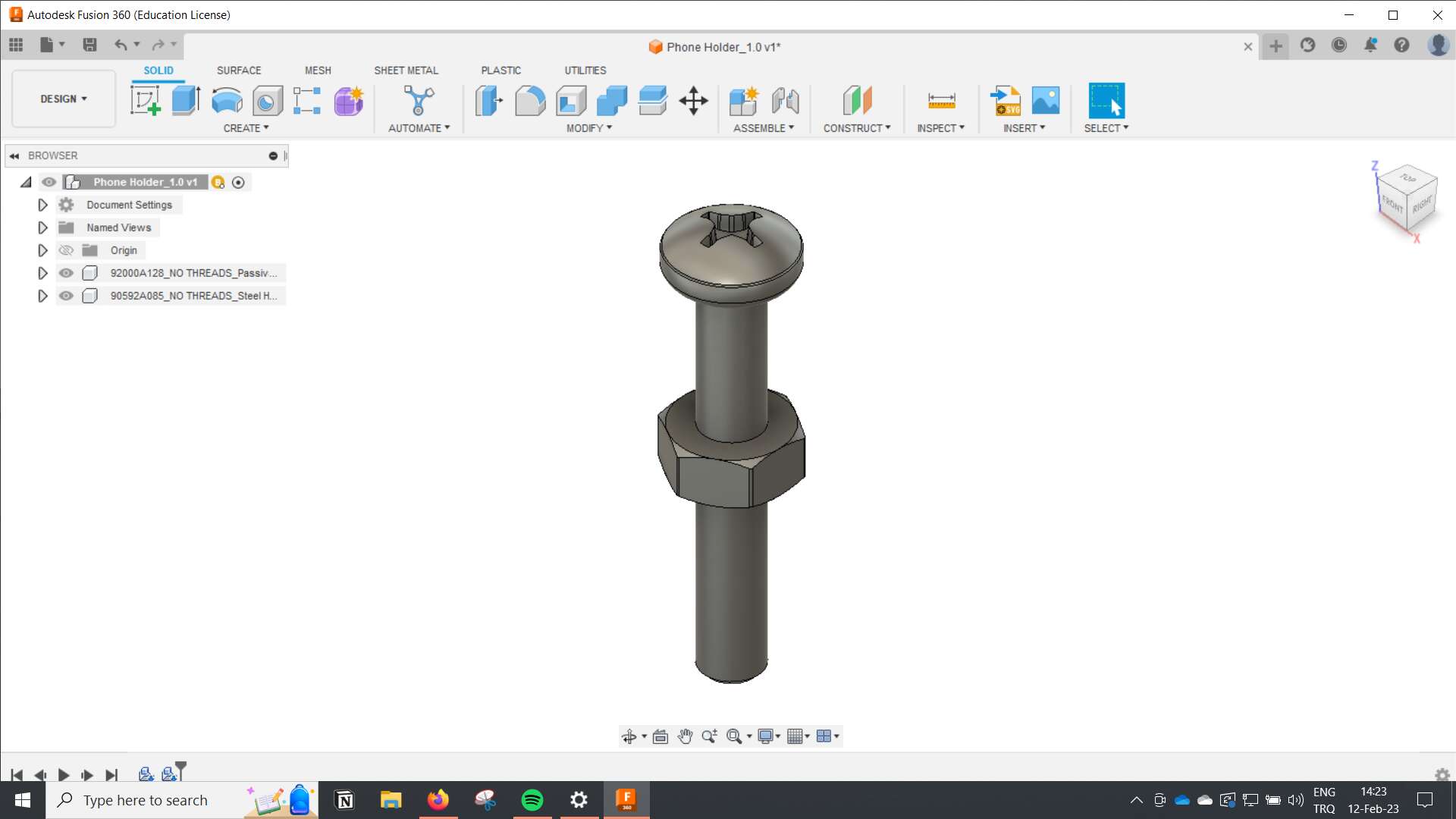Click the Redo arrow

(x=158, y=45)
